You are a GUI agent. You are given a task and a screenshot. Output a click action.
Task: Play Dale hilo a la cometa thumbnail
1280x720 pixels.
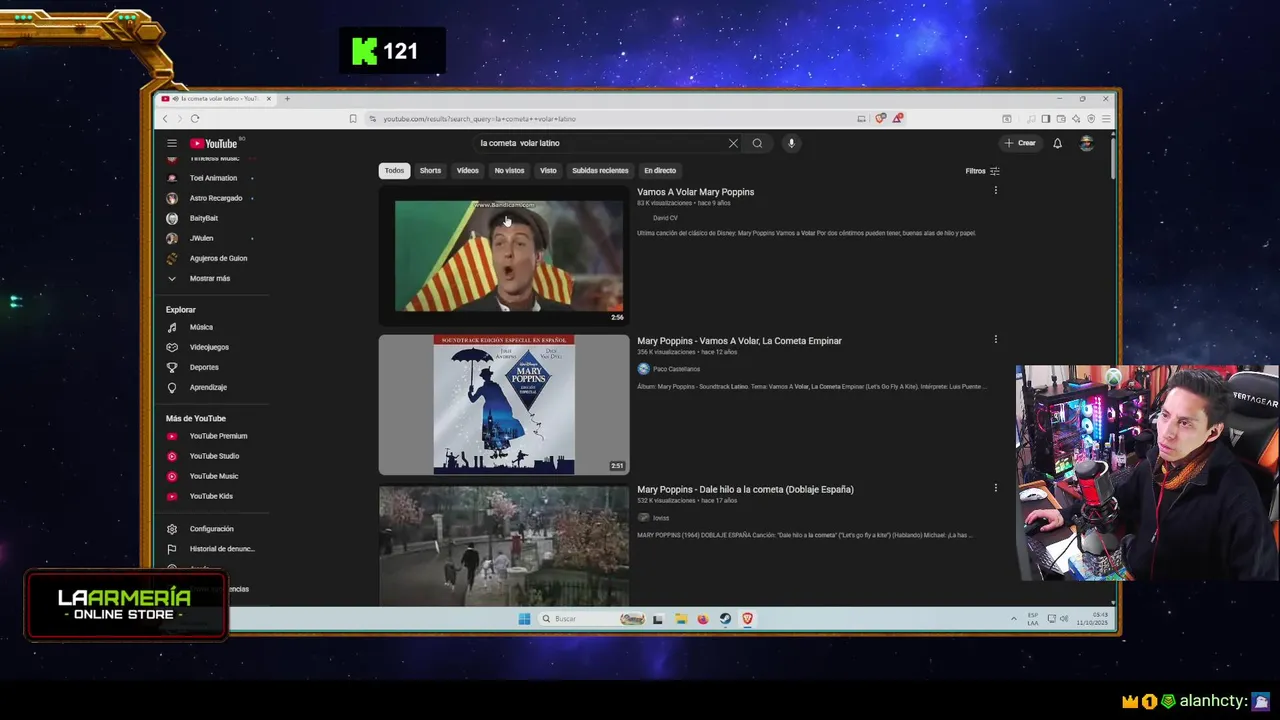(504, 545)
